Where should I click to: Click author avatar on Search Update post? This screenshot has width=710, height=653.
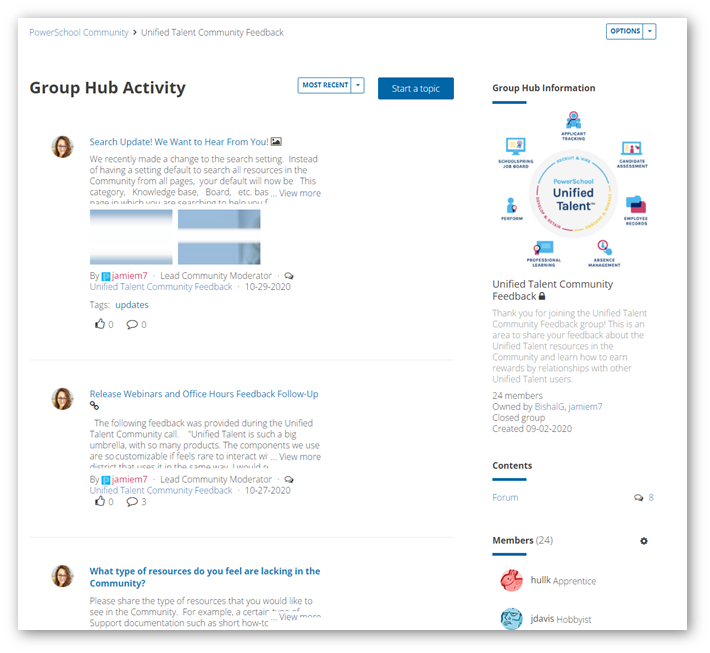(x=62, y=147)
